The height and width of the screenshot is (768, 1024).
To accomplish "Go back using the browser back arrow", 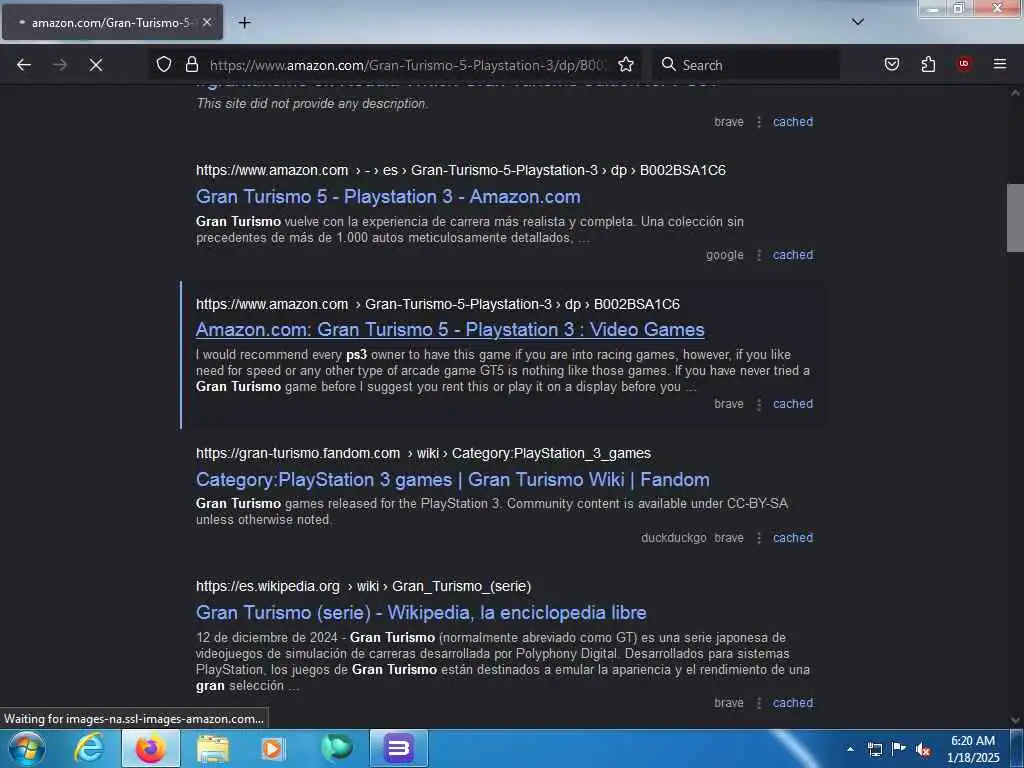I will [x=24, y=65].
